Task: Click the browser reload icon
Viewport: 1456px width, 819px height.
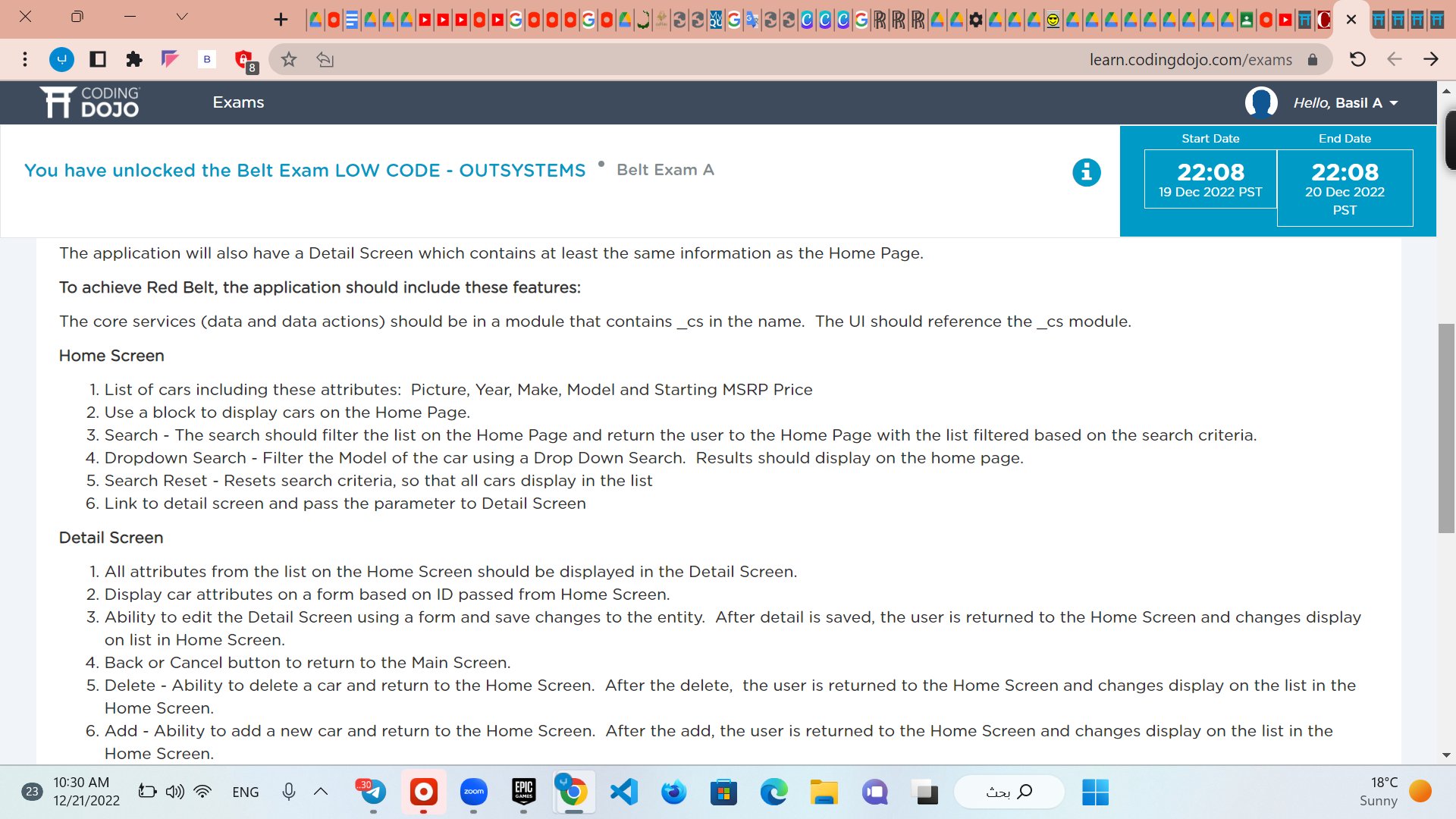Action: (1357, 59)
